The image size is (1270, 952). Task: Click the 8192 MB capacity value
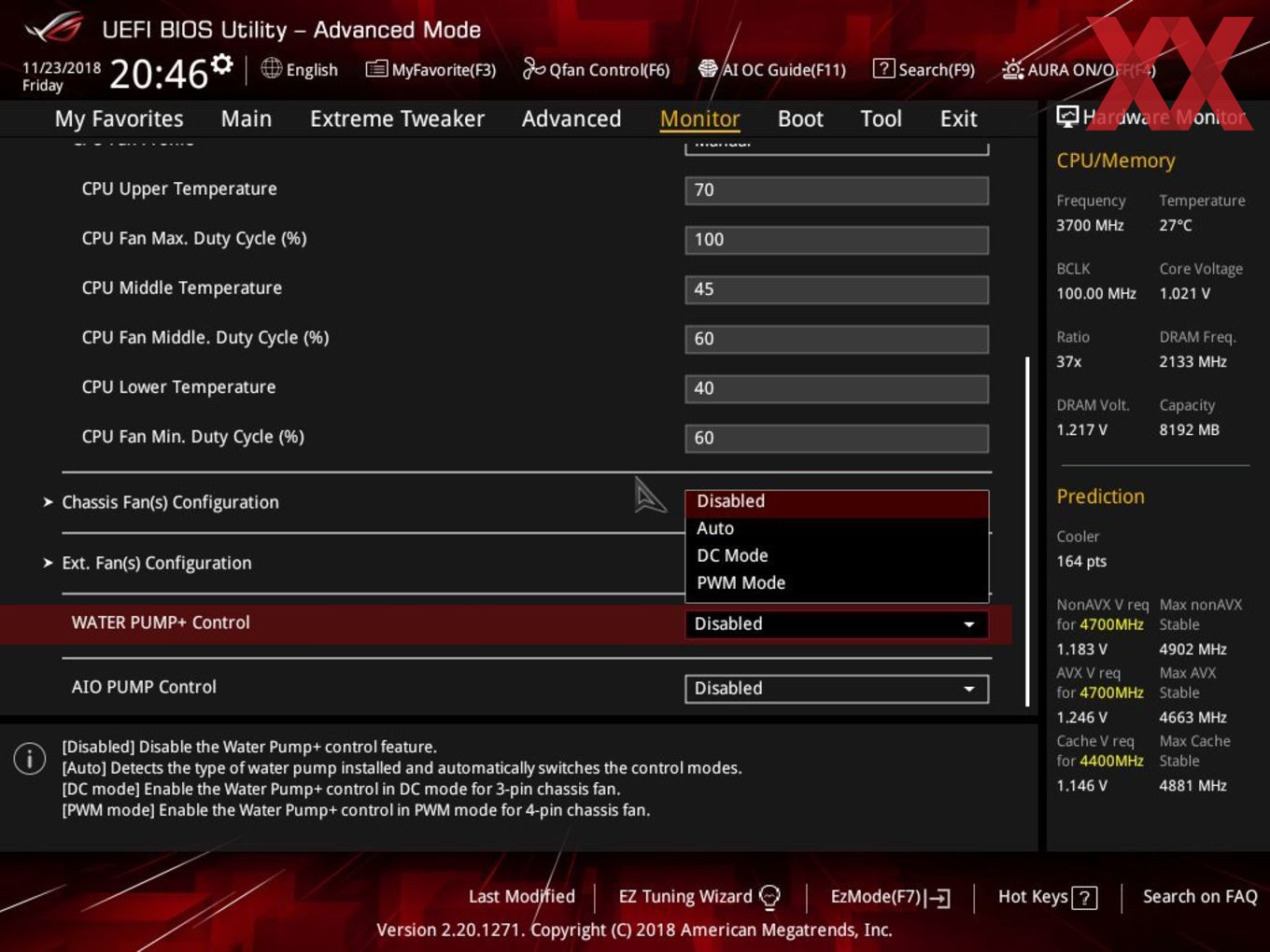[x=1189, y=429]
